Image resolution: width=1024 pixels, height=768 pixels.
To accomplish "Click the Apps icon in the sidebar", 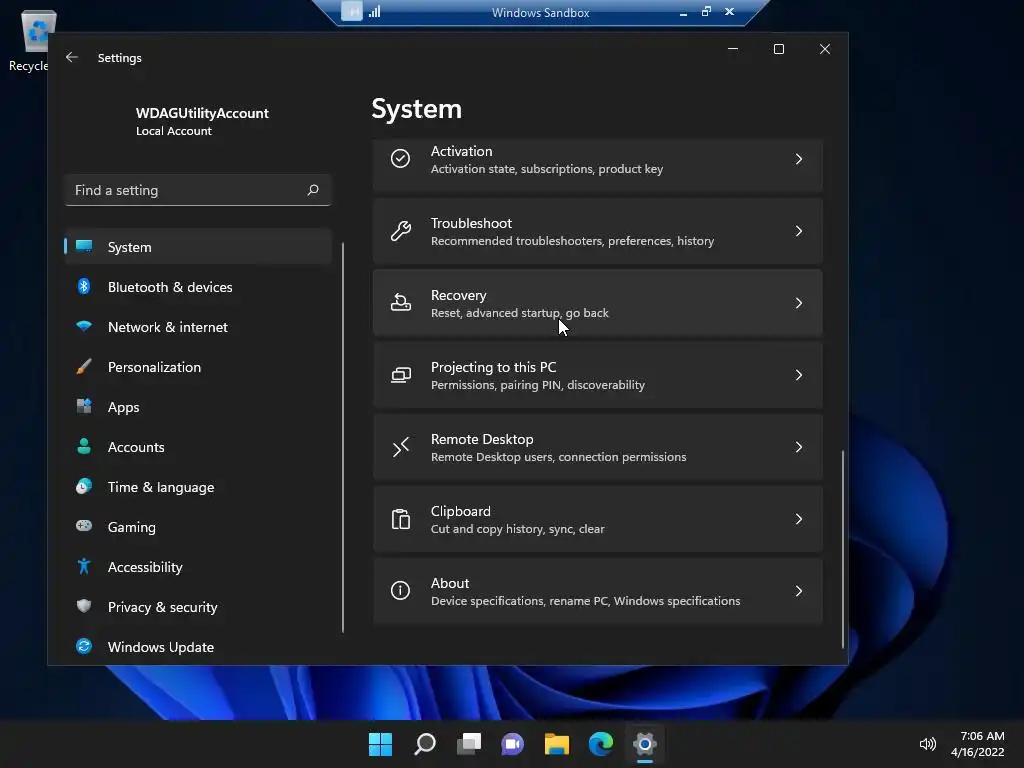I will coord(84,406).
